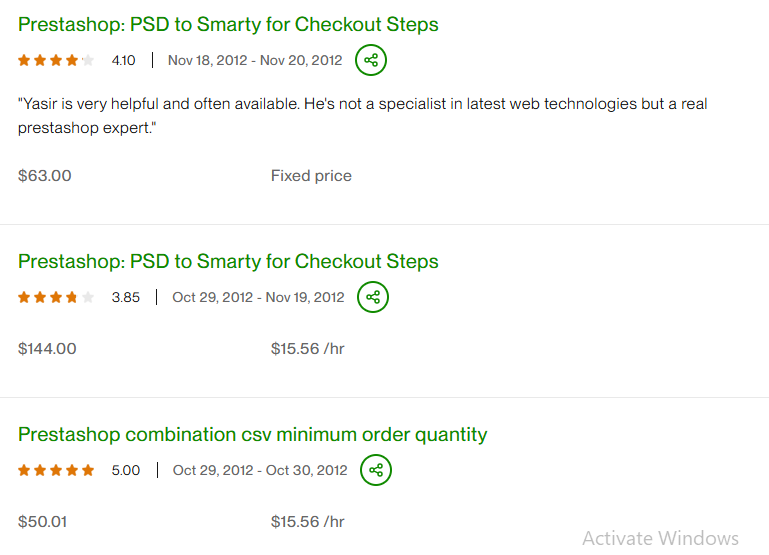Click the 5.00 rating score

coord(126,470)
